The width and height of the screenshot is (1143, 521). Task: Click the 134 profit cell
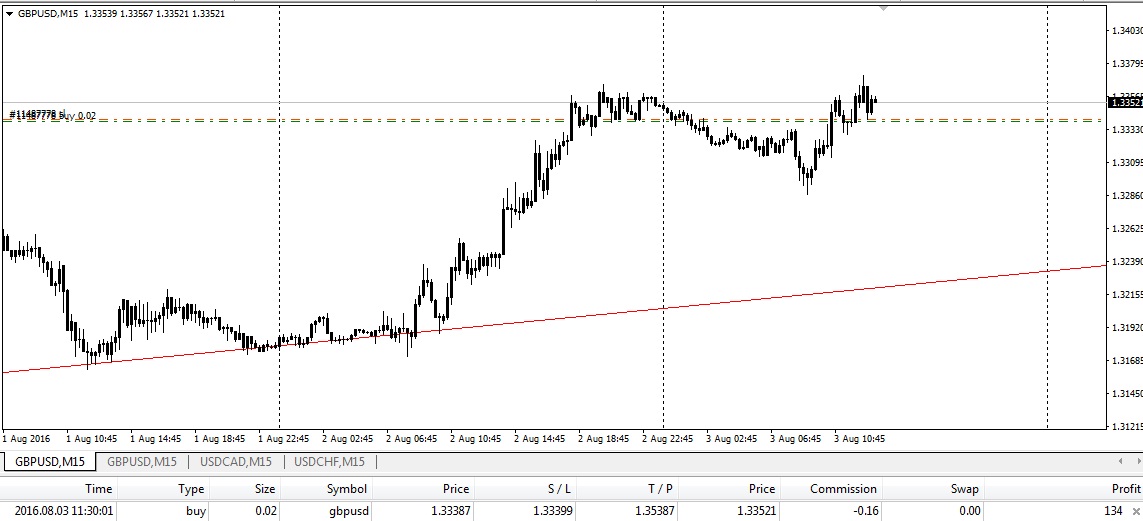(x=1112, y=511)
